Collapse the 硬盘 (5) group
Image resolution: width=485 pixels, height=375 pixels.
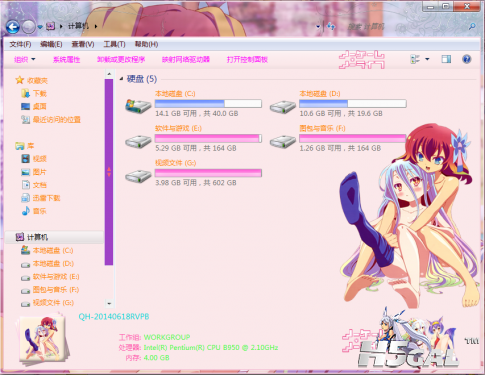[121, 79]
